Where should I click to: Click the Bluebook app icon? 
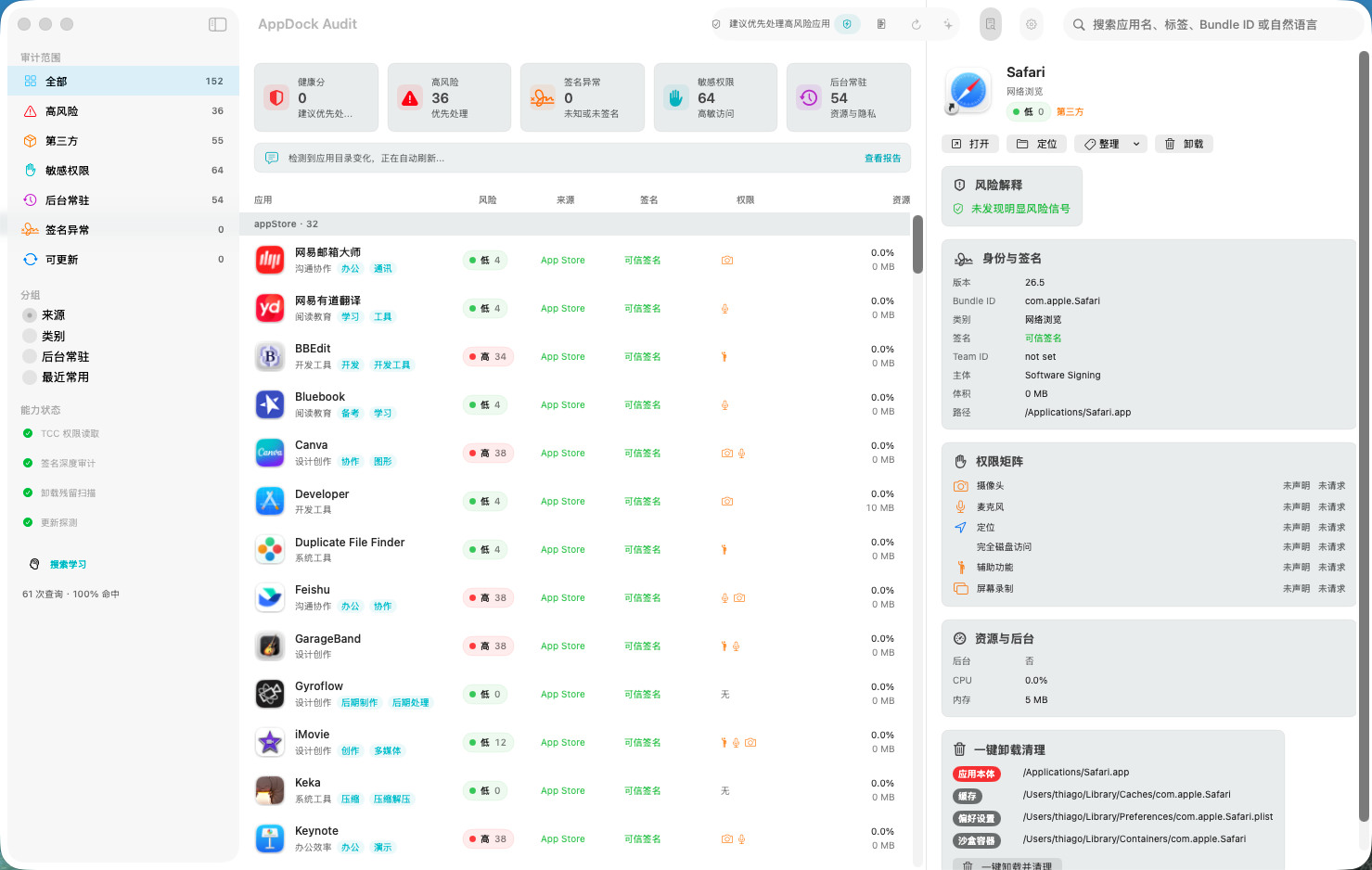[270, 404]
